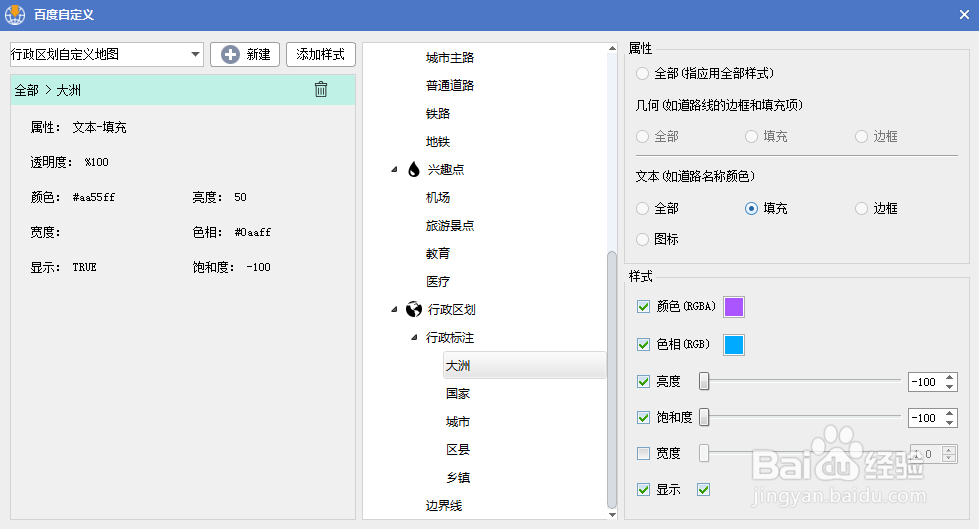The width and height of the screenshot is (979, 529).
Task: Collapse the 行政标注 tree node arrow
Action: pyautogui.click(x=414, y=337)
